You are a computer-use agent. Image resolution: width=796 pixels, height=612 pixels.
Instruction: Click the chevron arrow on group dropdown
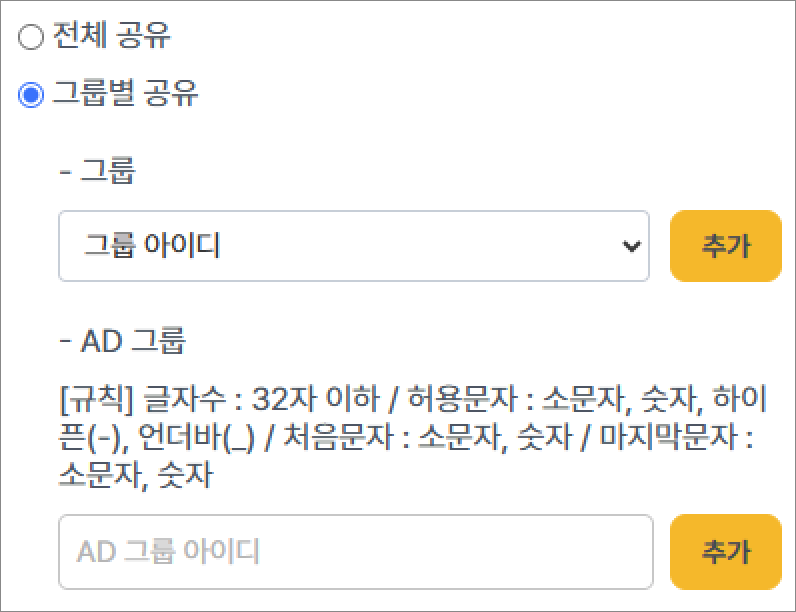631,246
